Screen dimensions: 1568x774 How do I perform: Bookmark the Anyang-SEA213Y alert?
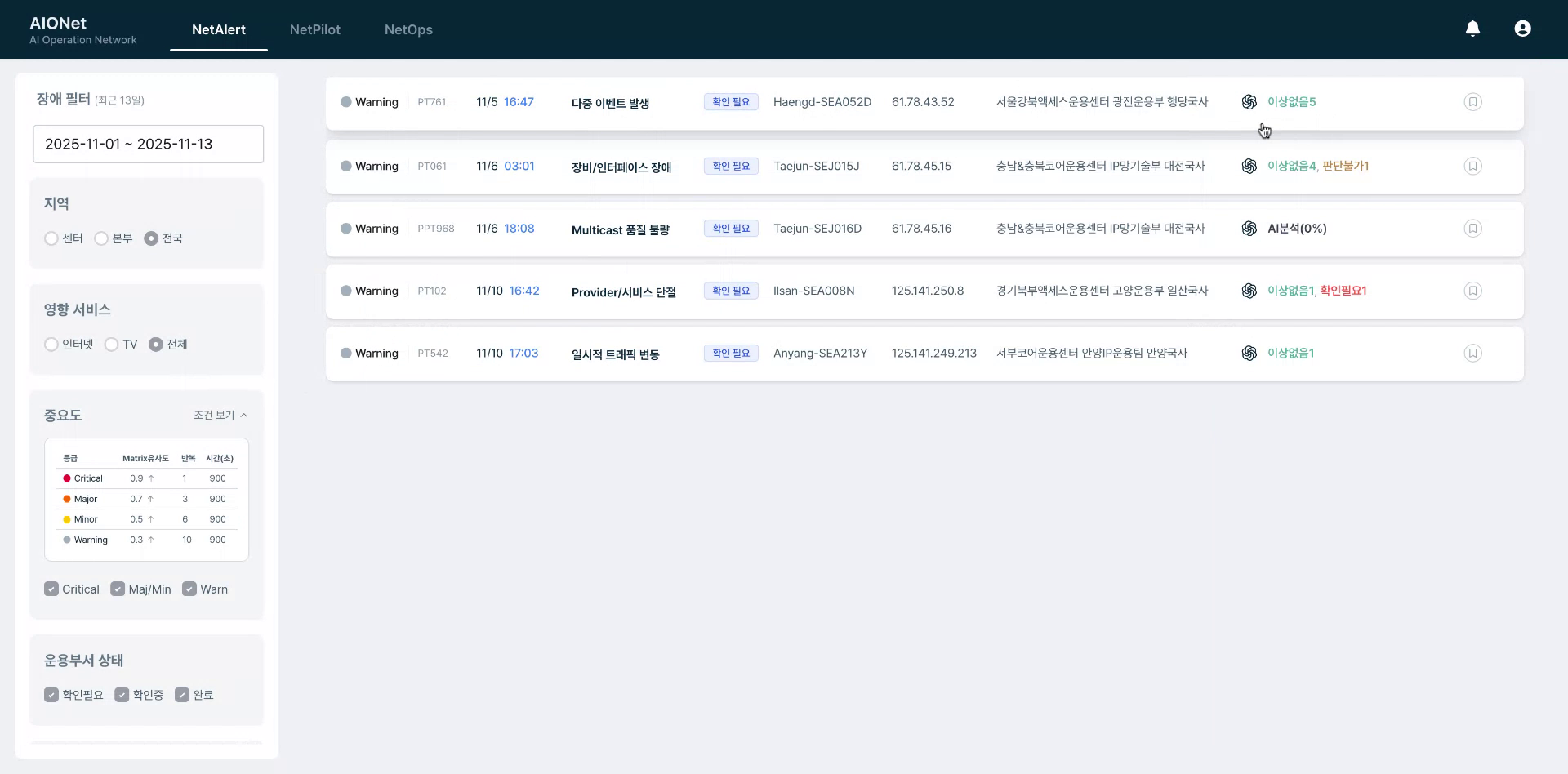click(x=1472, y=353)
